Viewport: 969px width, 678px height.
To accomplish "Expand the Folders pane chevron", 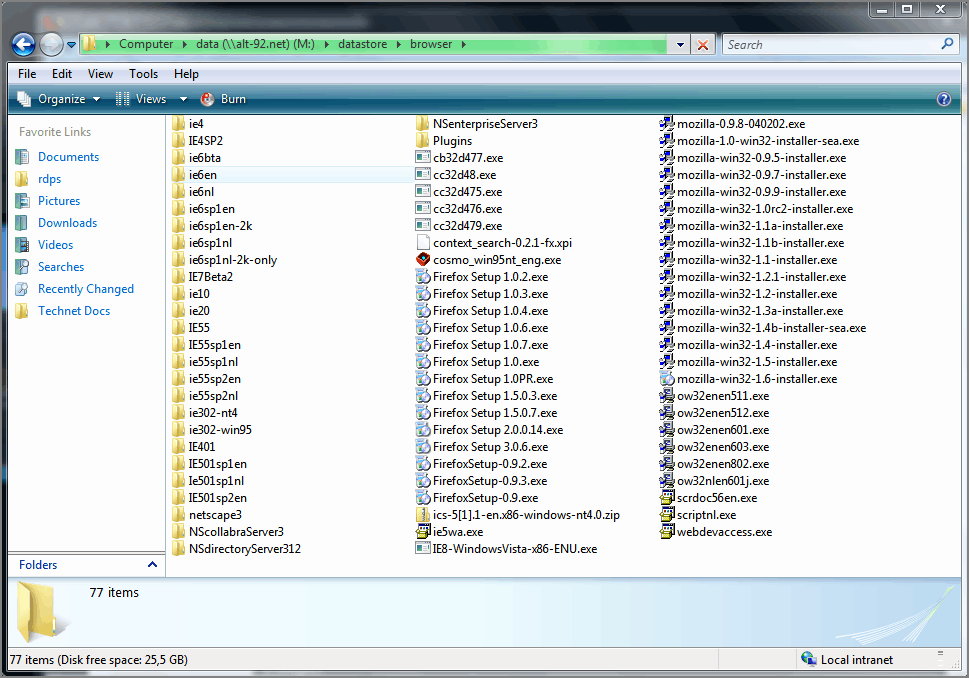I will pyautogui.click(x=152, y=564).
